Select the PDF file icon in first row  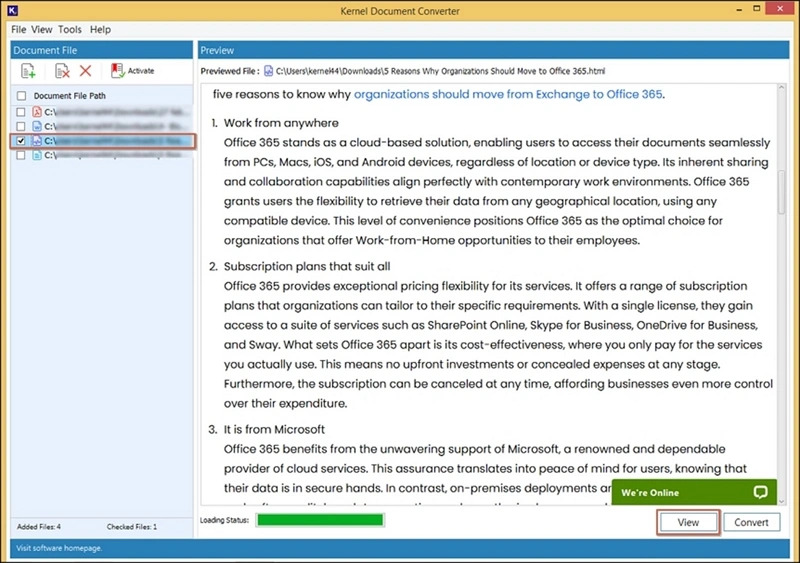36,112
